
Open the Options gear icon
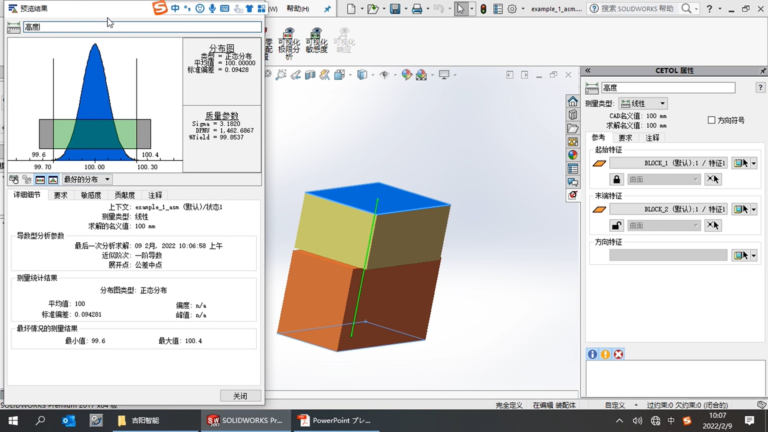512,9
